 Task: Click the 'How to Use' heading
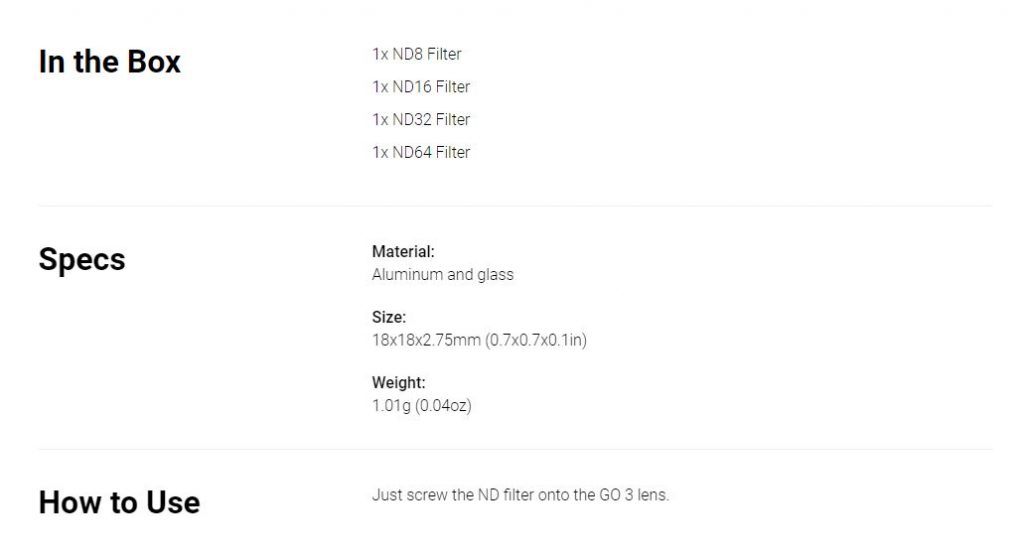(119, 502)
